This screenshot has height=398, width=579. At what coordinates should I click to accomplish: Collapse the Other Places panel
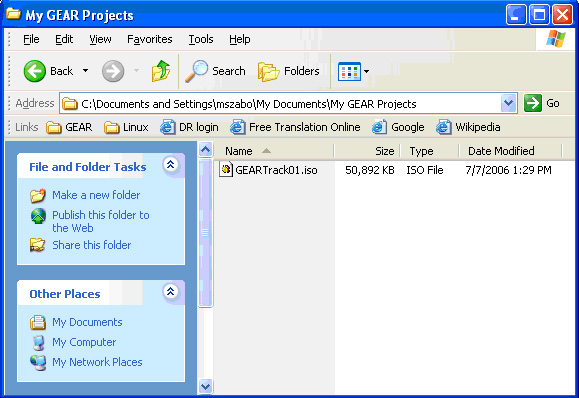pos(171,292)
